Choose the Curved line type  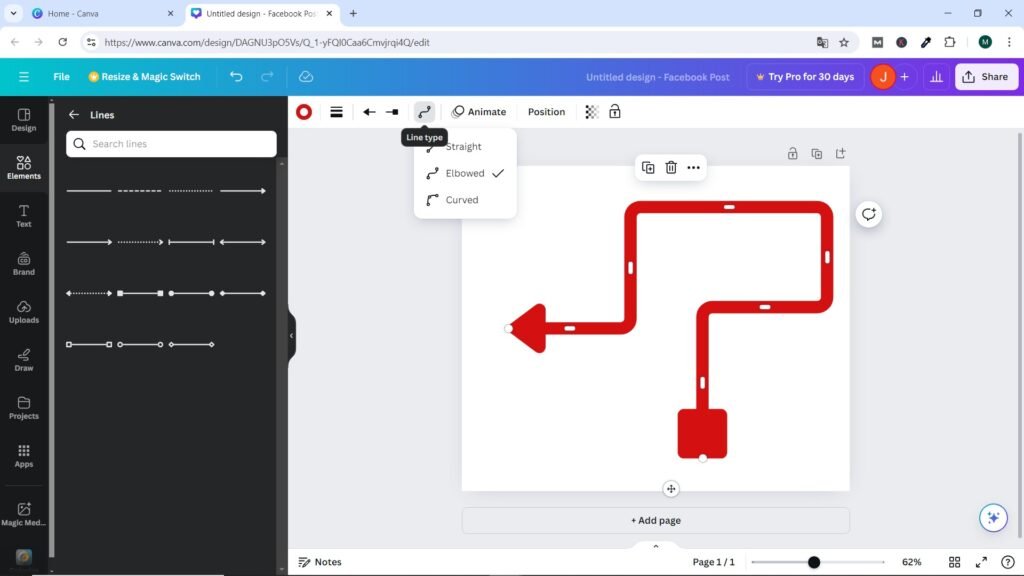(462, 200)
